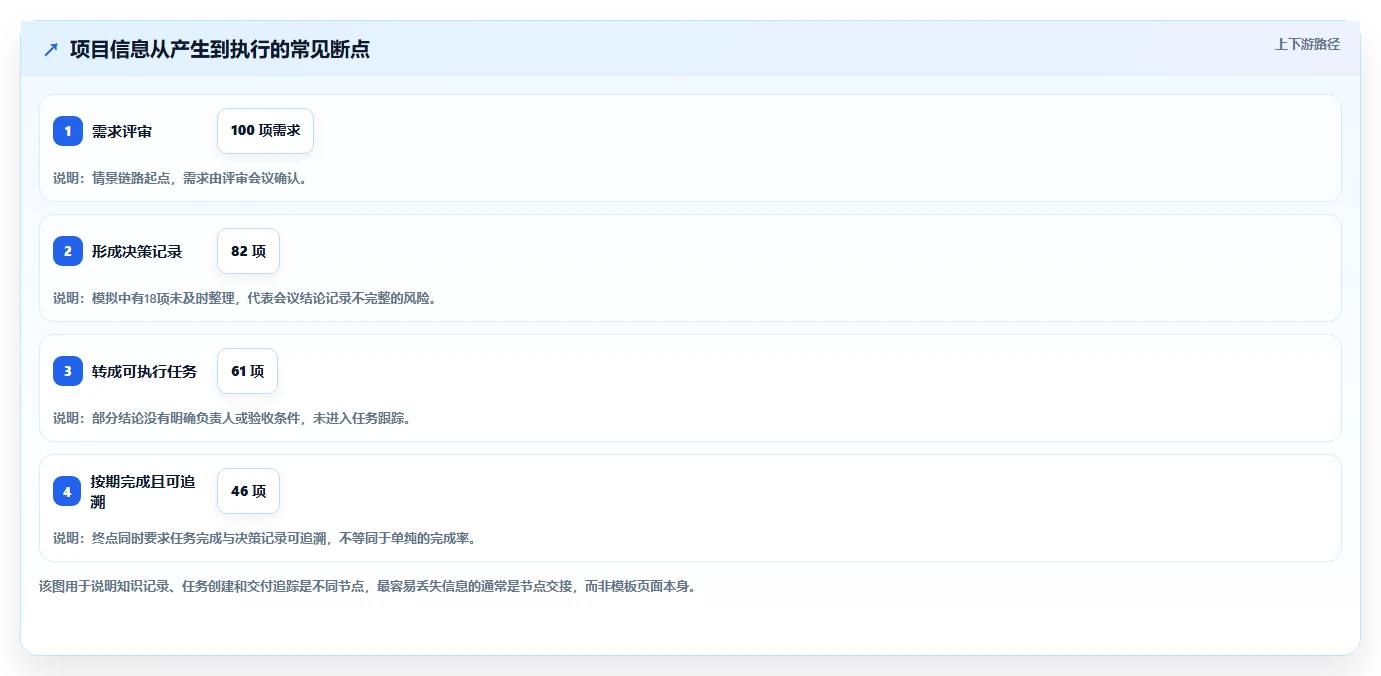1381x676 pixels.
Task: Click description about 没有明确负责人或验收条件
Action: [232, 418]
